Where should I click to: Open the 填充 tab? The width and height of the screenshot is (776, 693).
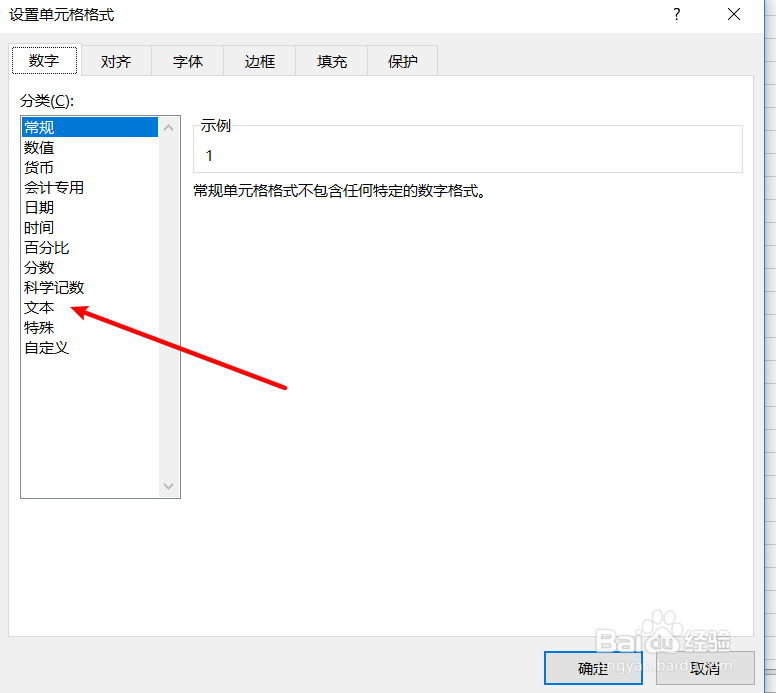tap(332, 61)
